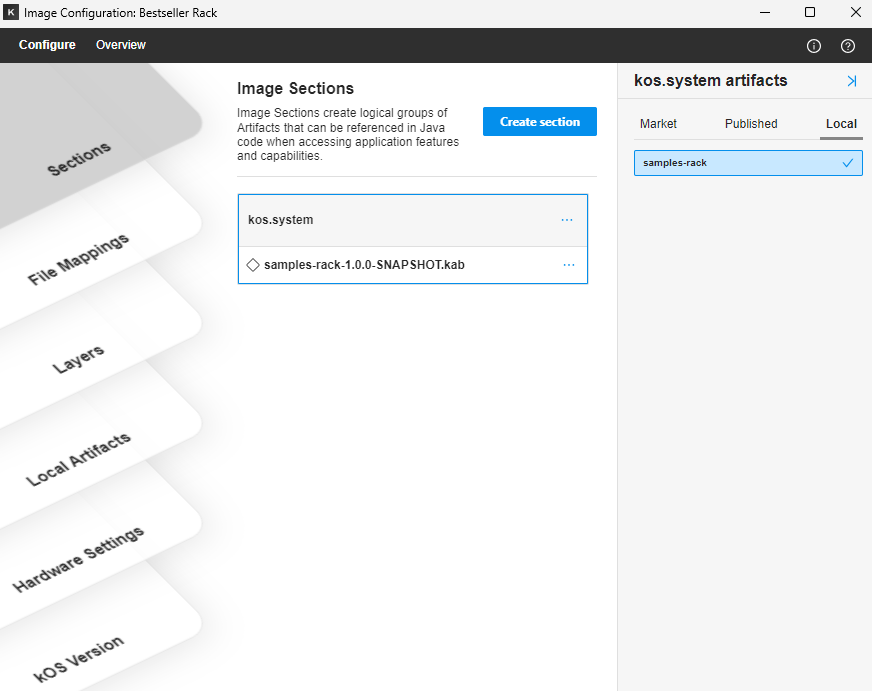Open the help question mark icon

pyautogui.click(x=848, y=46)
